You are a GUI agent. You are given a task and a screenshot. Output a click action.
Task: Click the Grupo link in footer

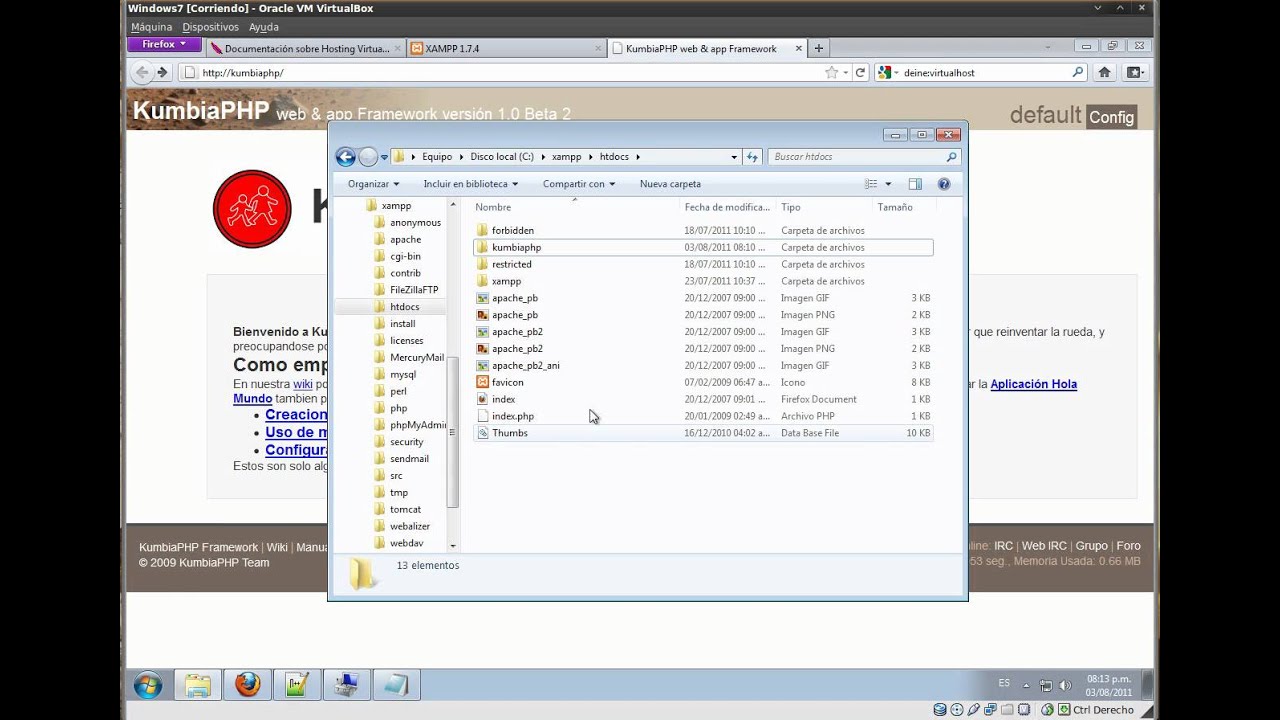click(1091, 546)
